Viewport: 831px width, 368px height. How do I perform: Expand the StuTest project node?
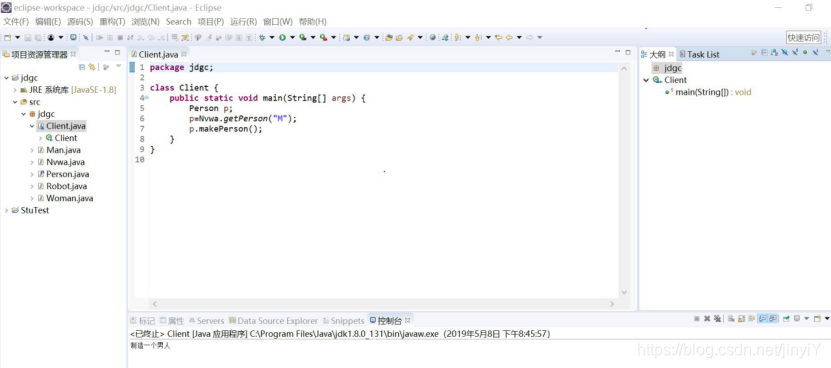[6, 211]
